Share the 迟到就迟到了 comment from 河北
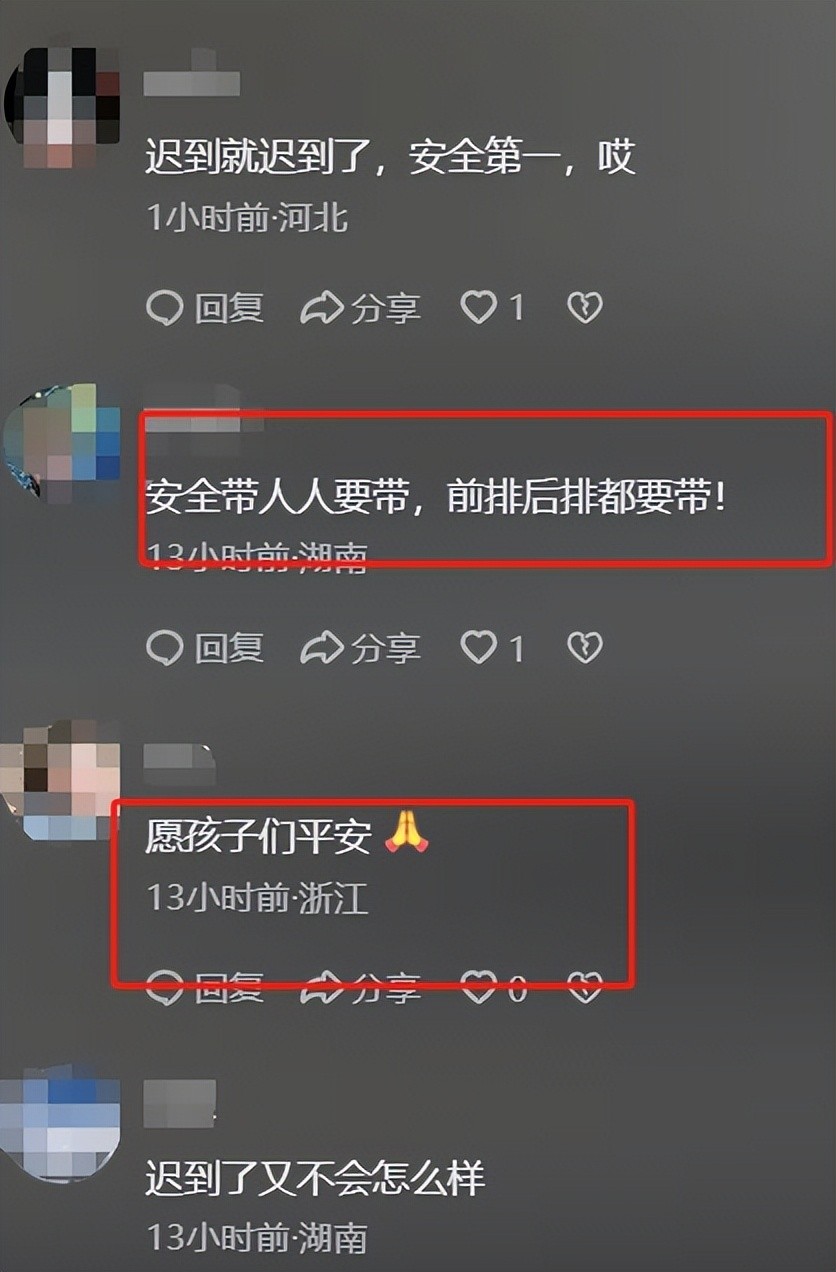This screenshot has width=836, height=1272. pos(360,308)
